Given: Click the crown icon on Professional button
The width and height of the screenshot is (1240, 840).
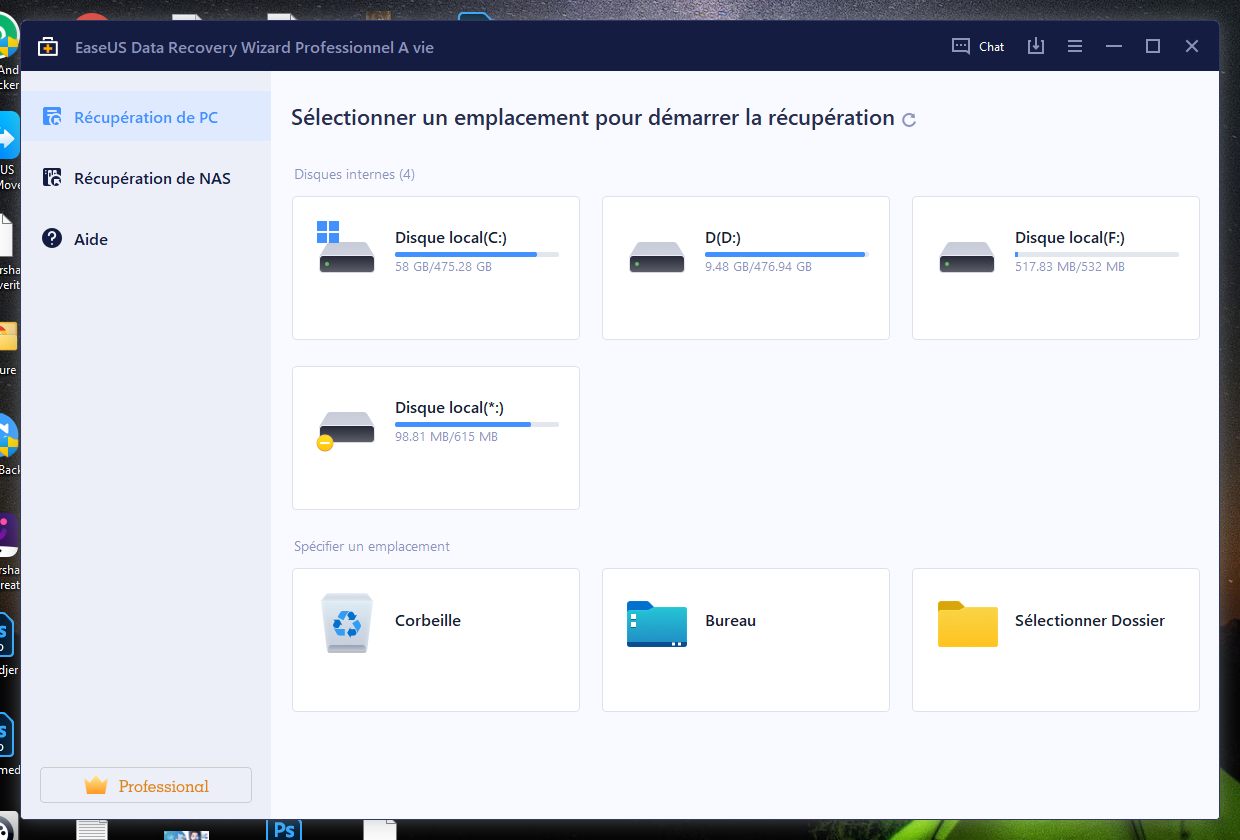Looking at the screenshot, I should (96, 786).
